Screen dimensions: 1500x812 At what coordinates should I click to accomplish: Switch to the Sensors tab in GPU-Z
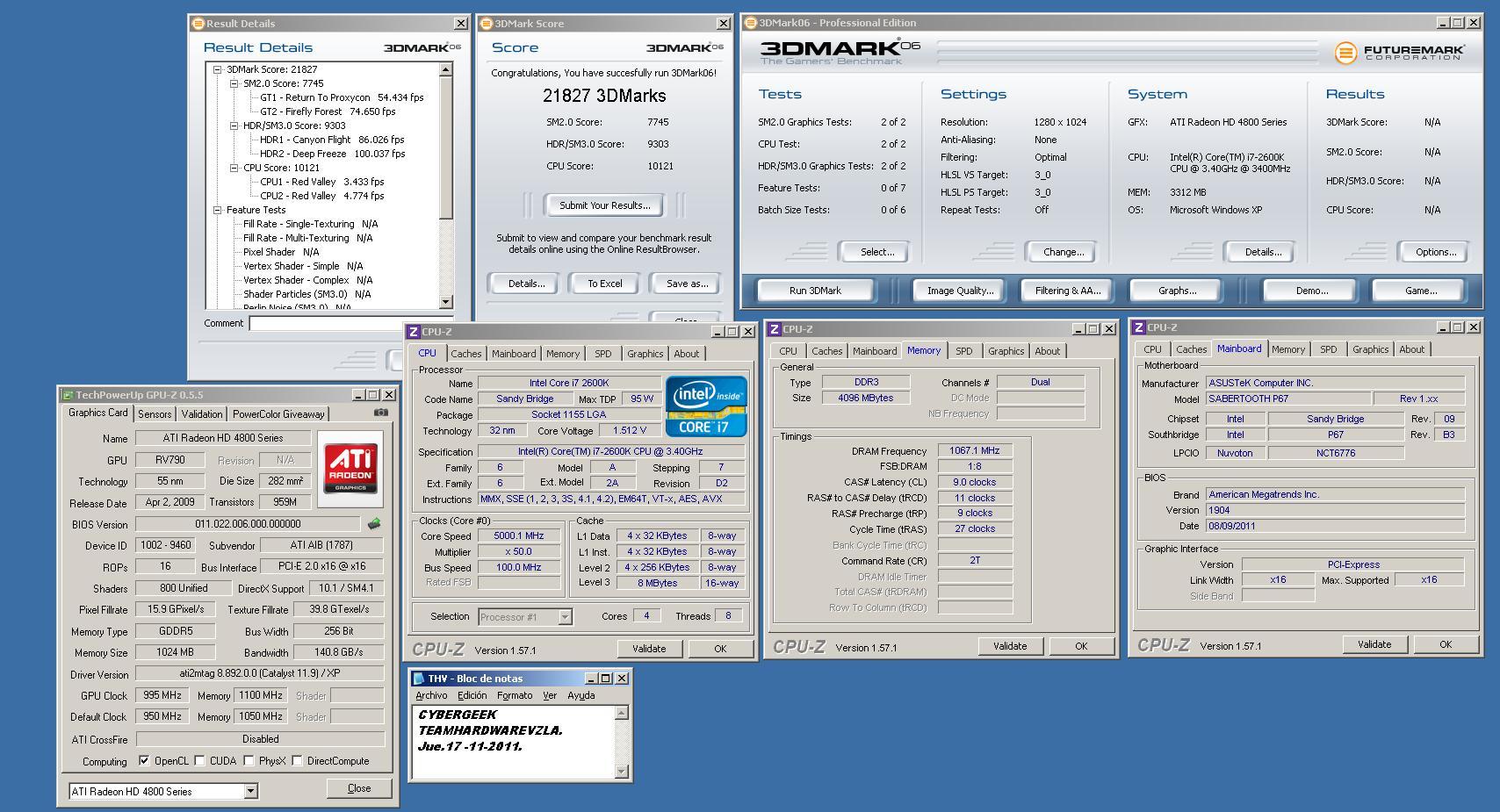(155, 414)
